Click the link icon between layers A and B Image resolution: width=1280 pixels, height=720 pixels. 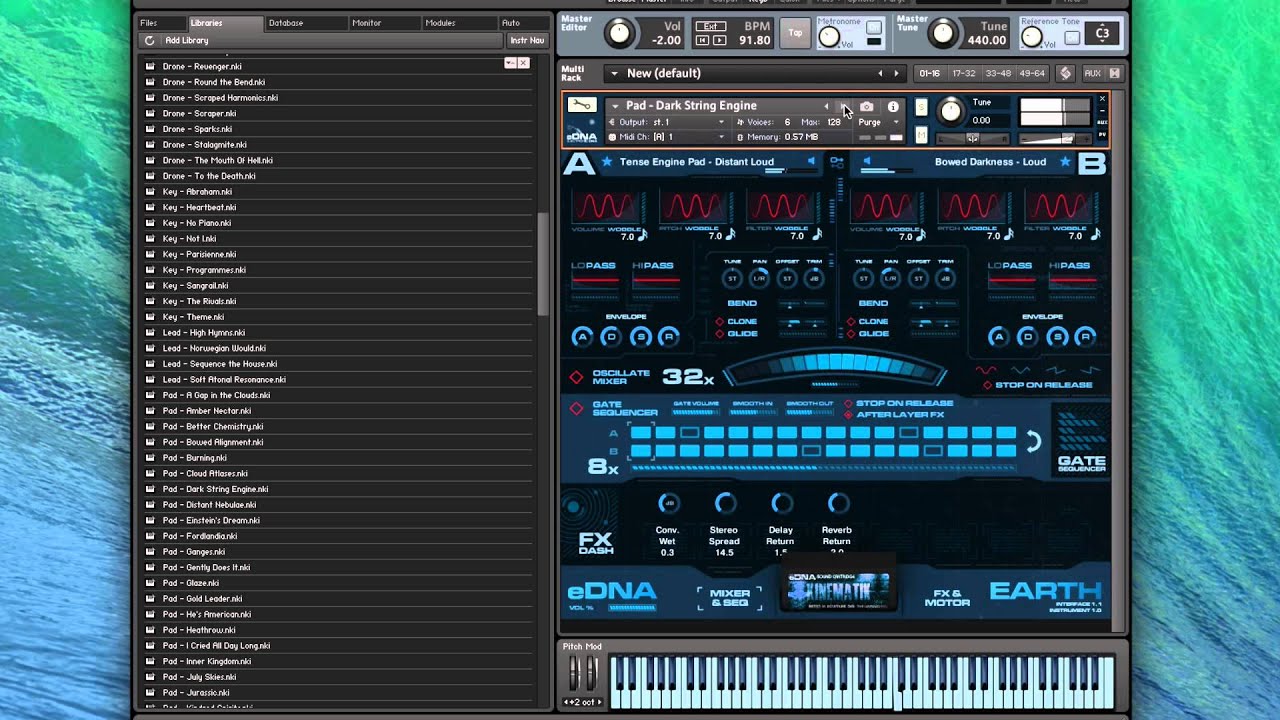837,161
